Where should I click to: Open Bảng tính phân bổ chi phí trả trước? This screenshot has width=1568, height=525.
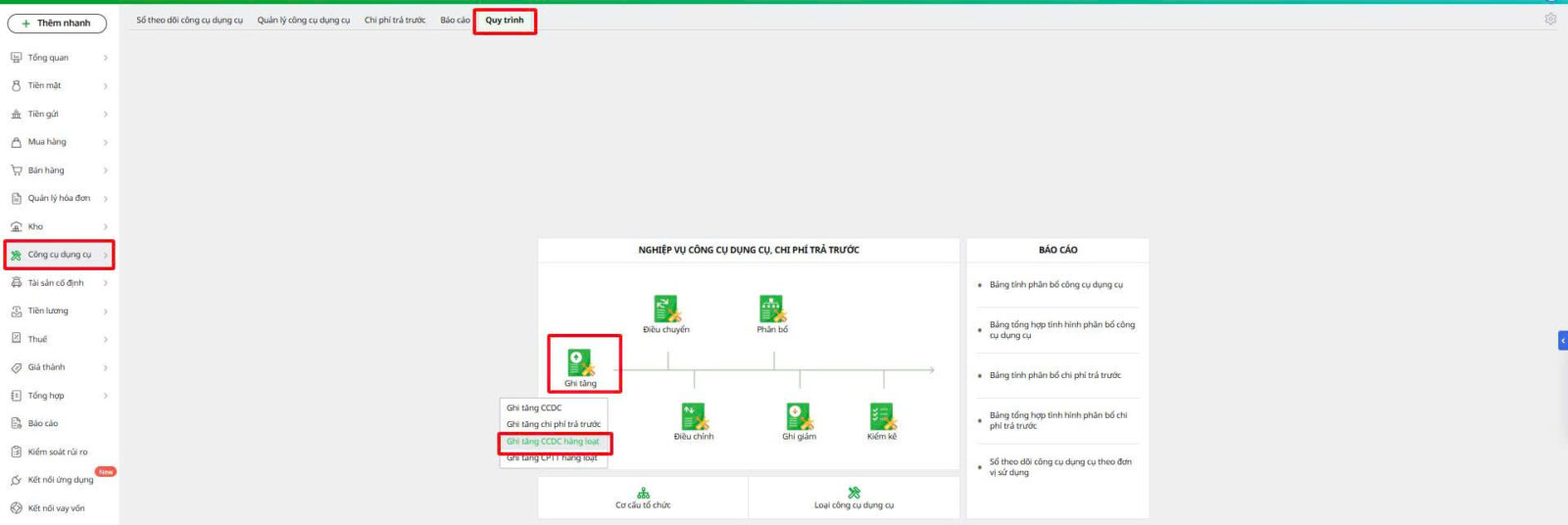(x=1054, y=375)
